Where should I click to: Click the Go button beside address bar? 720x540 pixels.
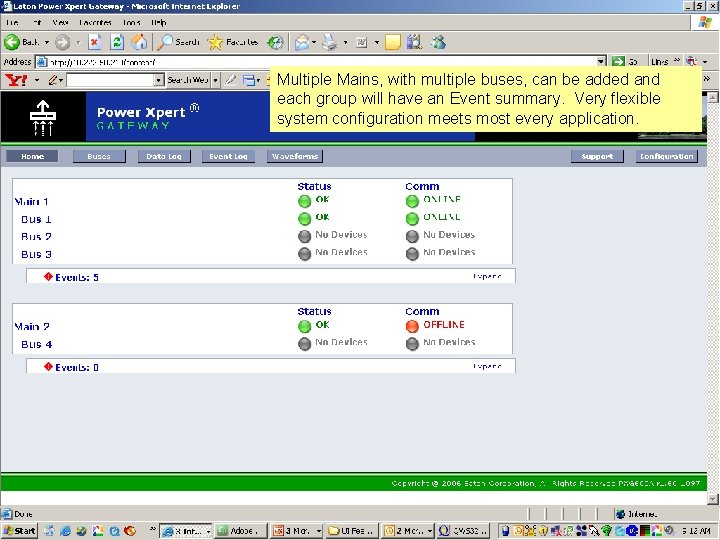point(625,62)
